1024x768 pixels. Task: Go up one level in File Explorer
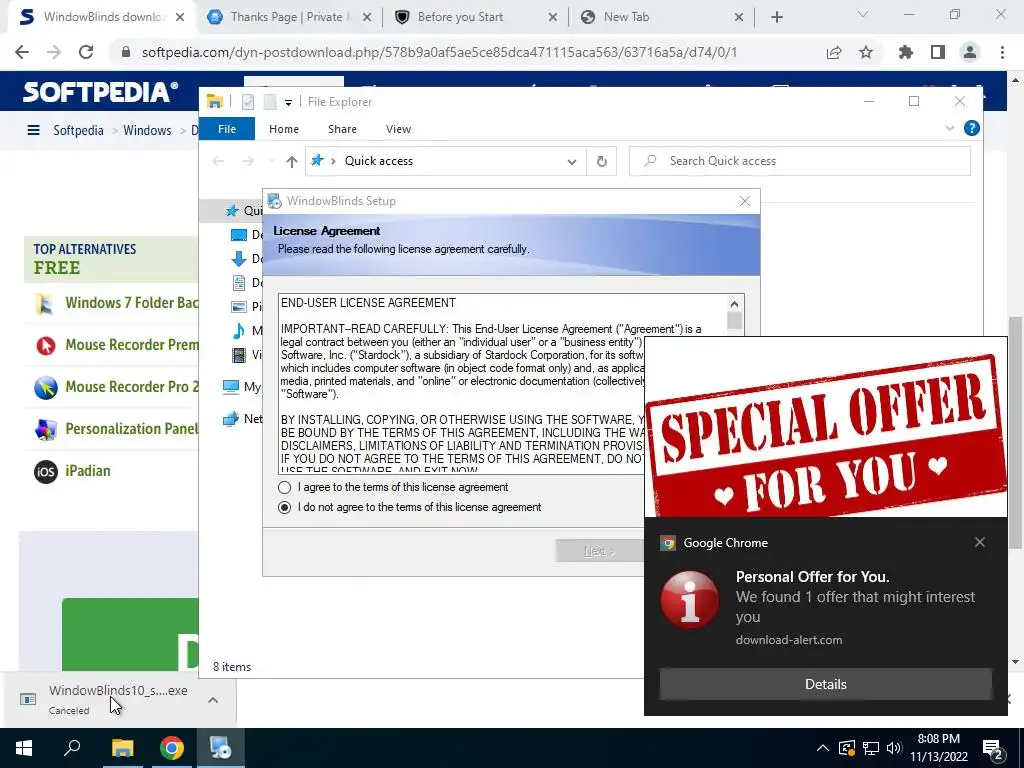292,161
